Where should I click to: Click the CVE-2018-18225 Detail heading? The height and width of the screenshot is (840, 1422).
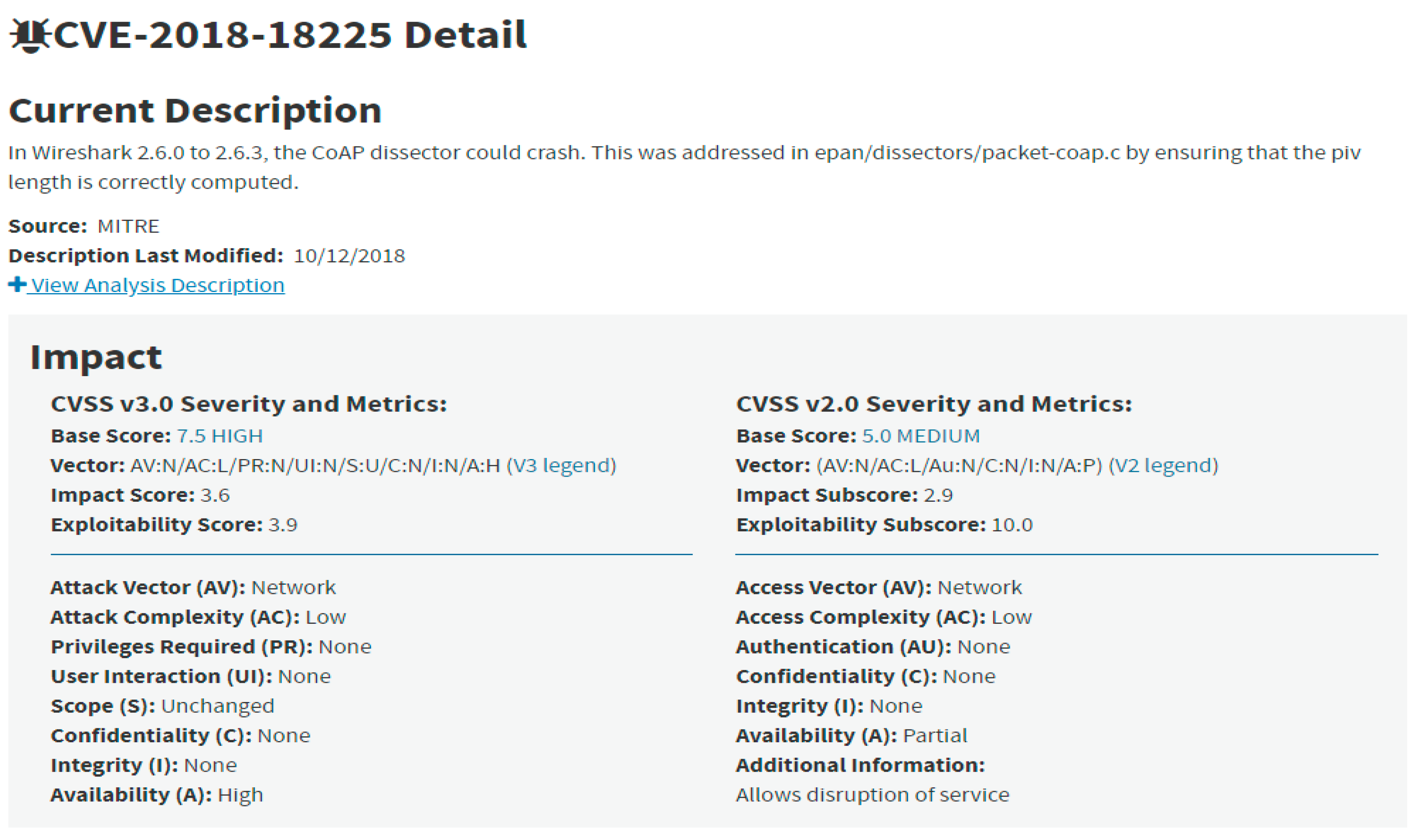coord(290,35)
